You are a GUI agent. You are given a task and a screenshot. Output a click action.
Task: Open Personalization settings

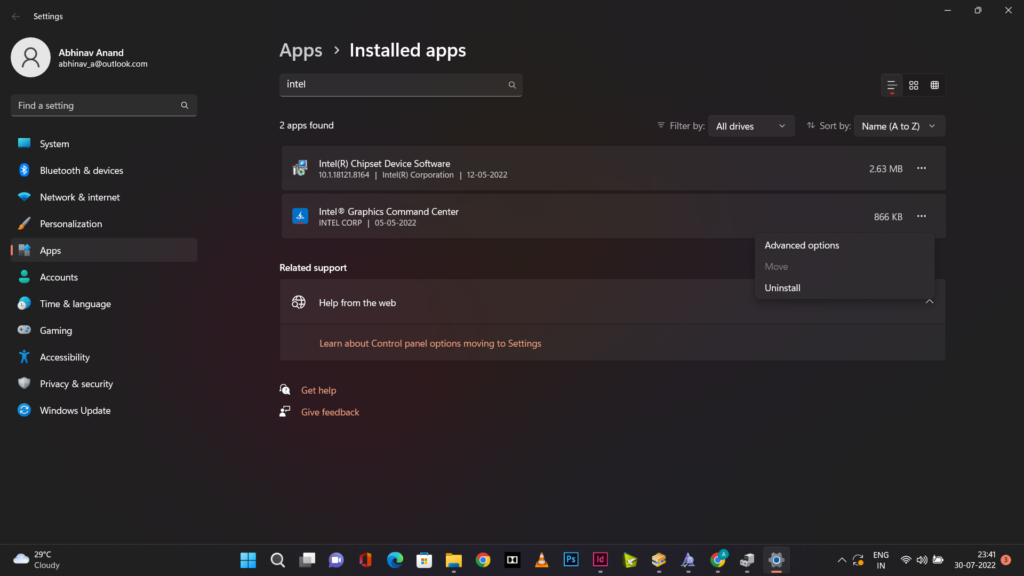(x=104, y=224)
